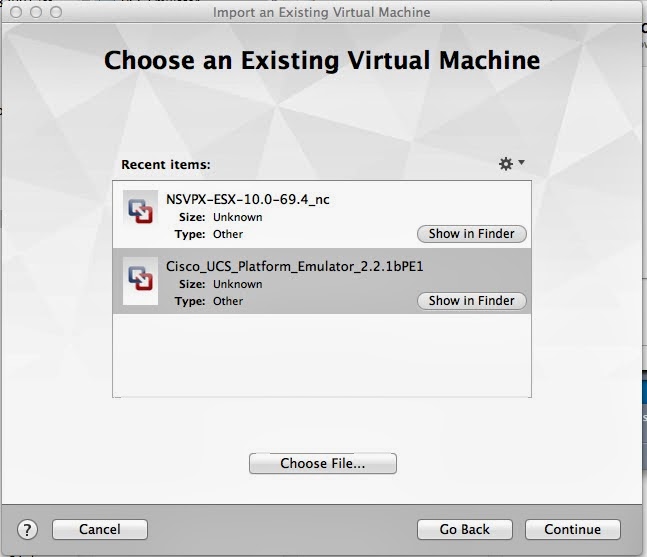Select the Cisco_UCS_Platform_Emulator_2.2.1bPE1 item name
The width and height of the screenshot is (647, 557).
[295, 267]
